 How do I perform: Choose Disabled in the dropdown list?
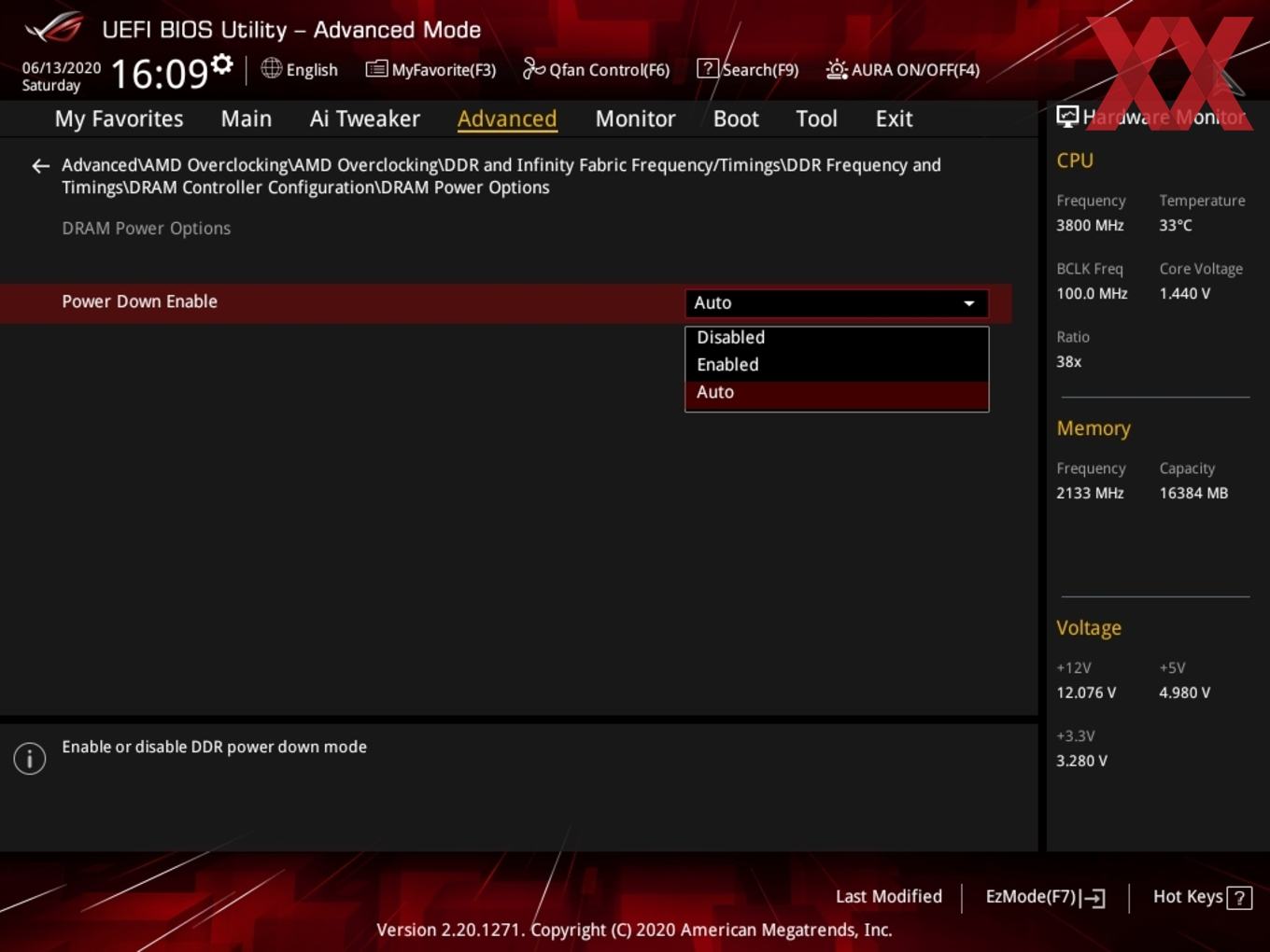pos(837,337)
